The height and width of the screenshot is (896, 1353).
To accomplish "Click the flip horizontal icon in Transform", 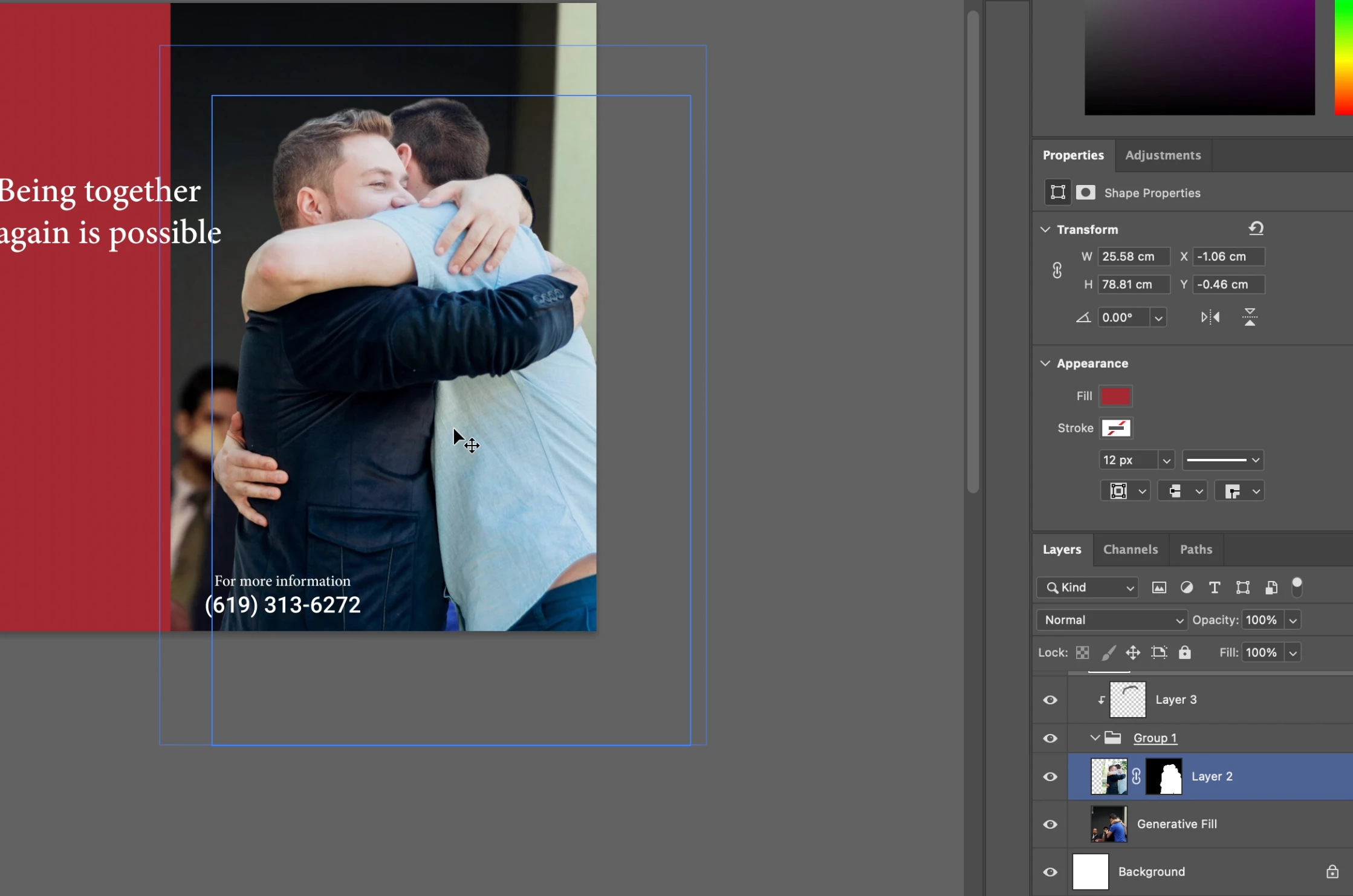I will click(1210, 317).
